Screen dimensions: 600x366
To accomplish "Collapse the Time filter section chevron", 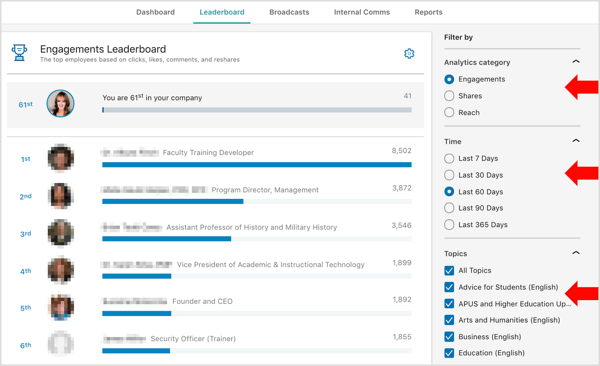I will point(576,141).
